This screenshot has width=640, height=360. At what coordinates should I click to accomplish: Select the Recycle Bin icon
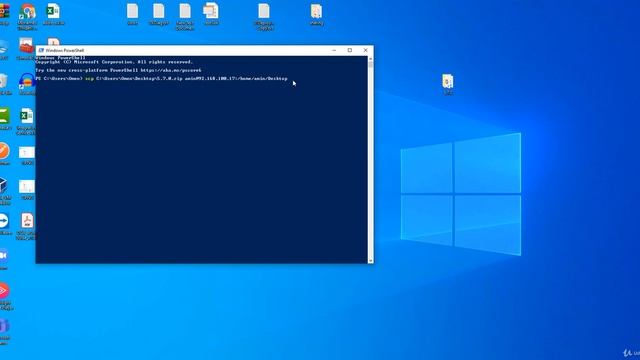coord(3,81)
